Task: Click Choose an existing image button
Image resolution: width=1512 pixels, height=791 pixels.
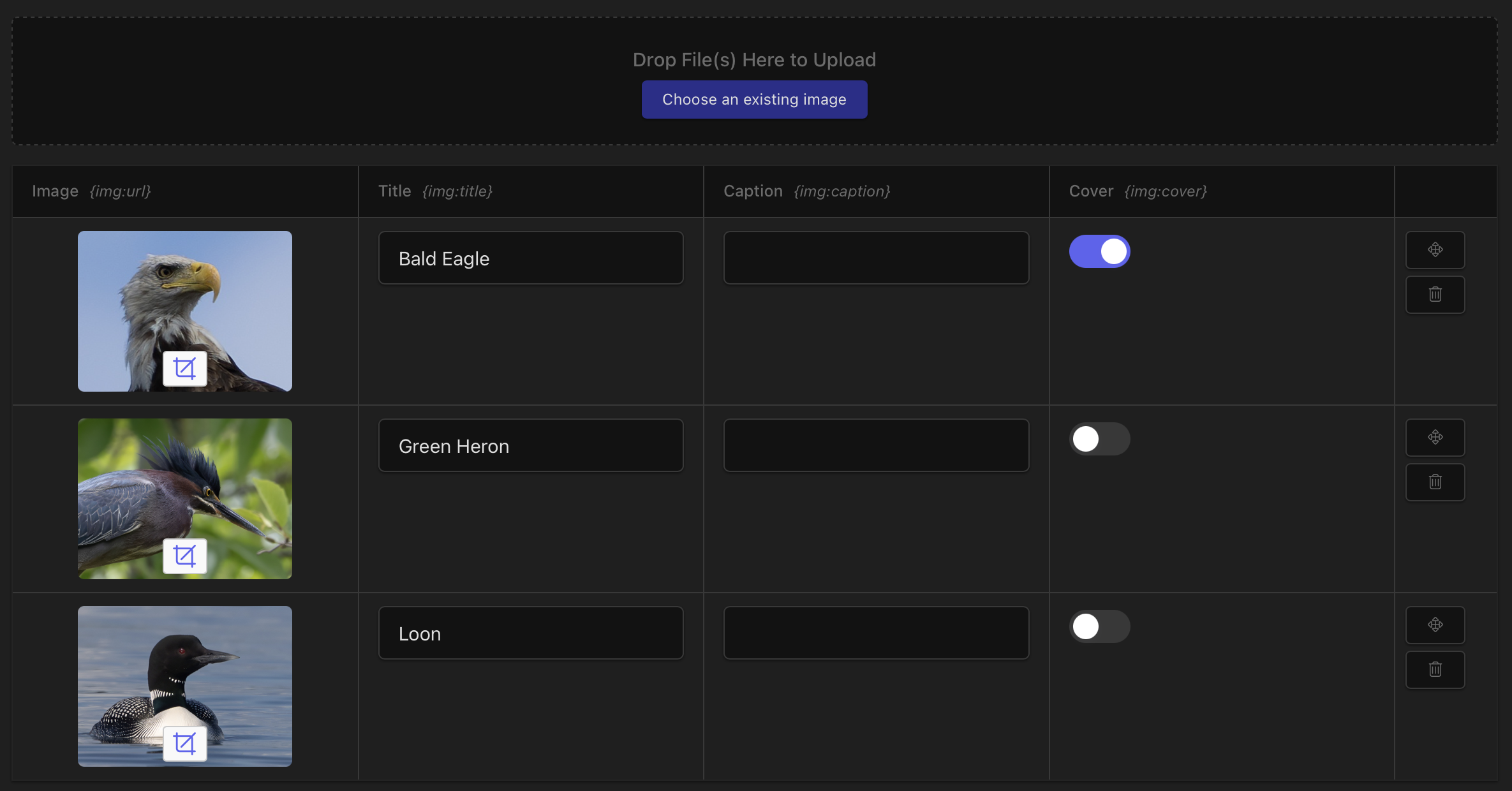Action: [x=754, y=100]
